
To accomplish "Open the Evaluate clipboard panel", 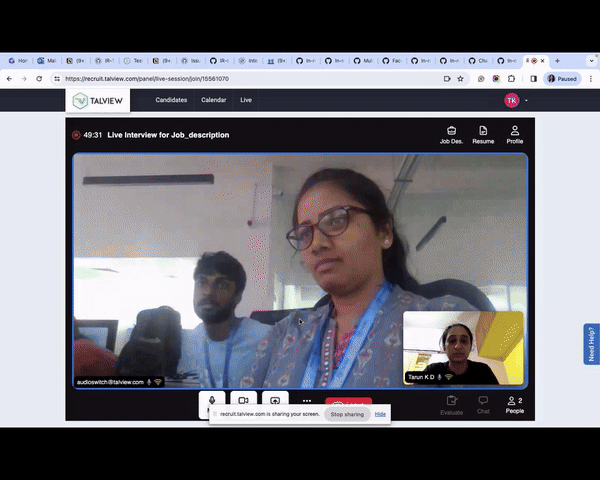I will click(452, 405).
